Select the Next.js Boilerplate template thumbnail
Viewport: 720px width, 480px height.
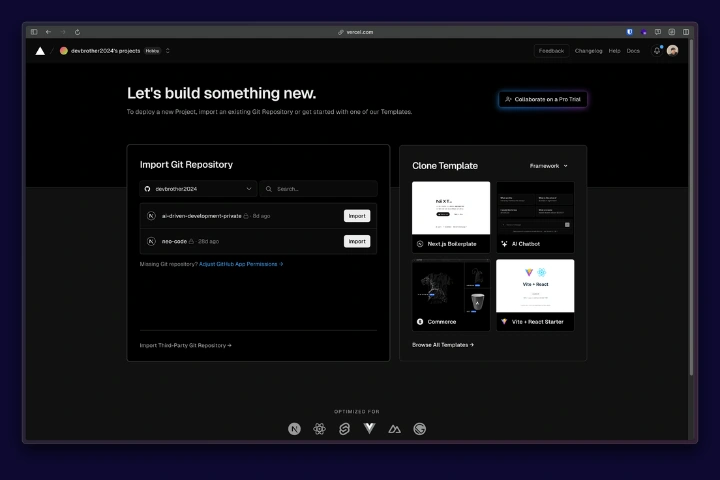click(451, 208)
